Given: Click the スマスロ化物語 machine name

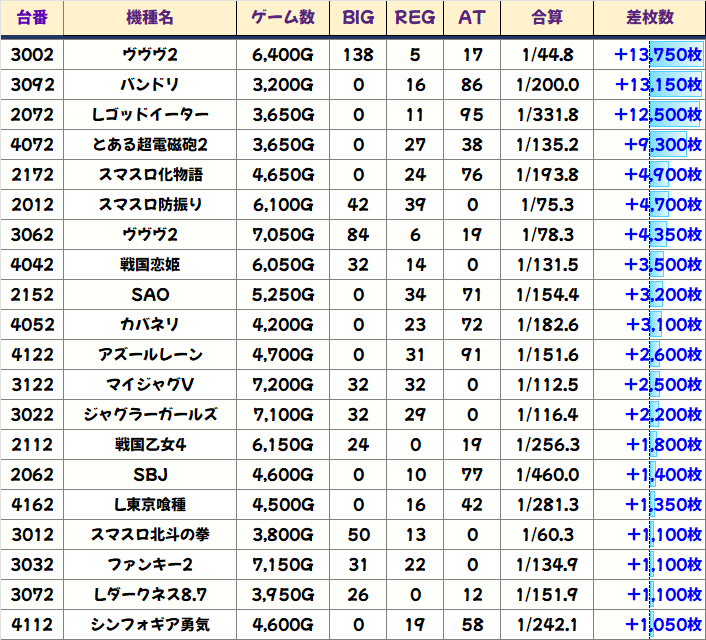Looking at the screenshot, I should pyautogui.click(x=153, y=175).
